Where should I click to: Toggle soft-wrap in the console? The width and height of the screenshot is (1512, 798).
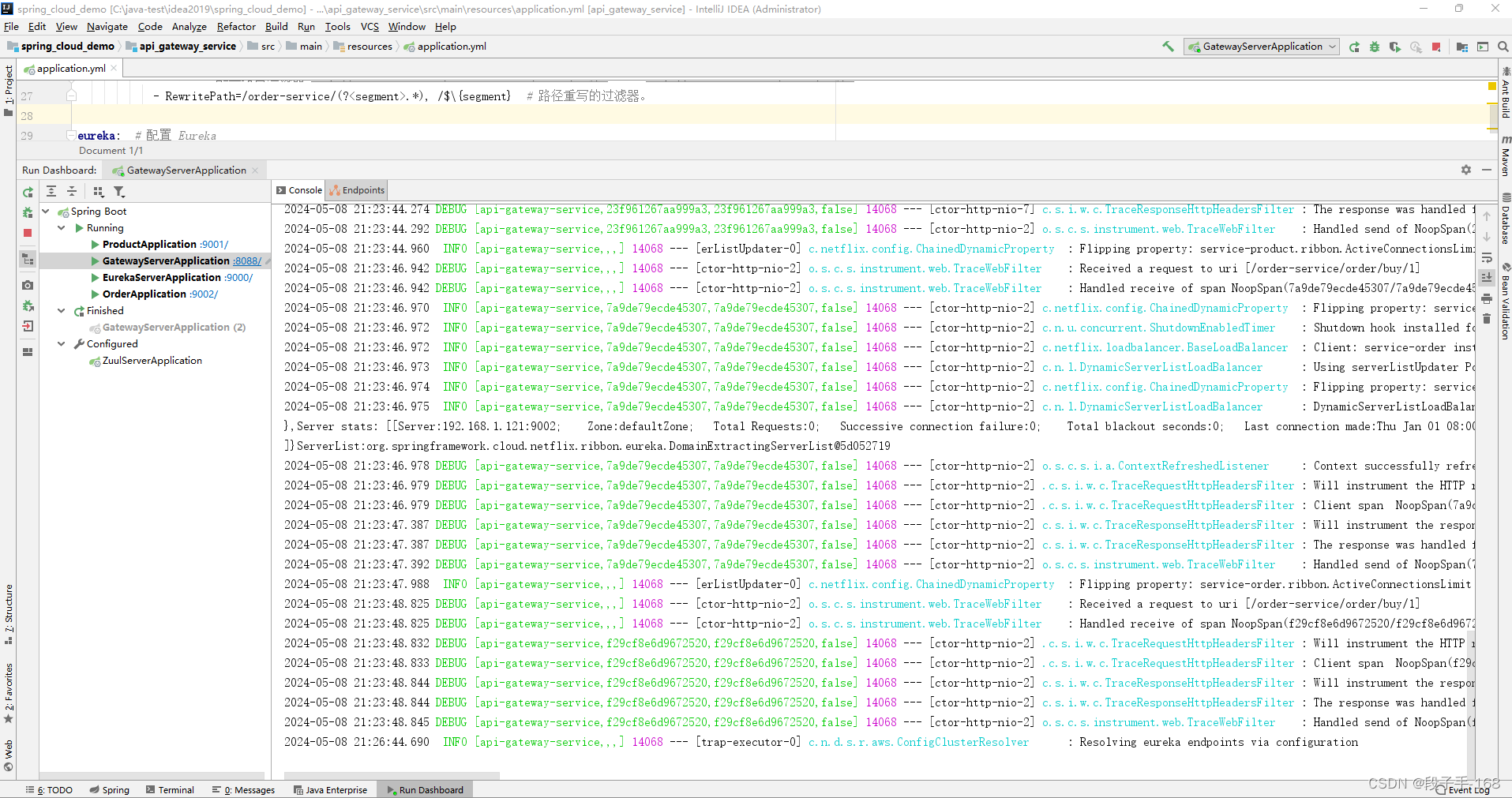pyautogui.click(x=1487, y=257)
